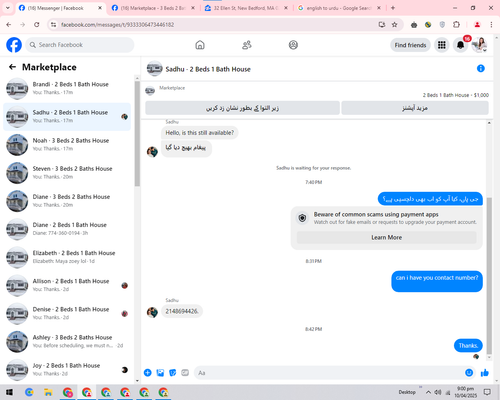The width and height of the screenshot is (500, 400).
Task: Click Sadhu's avatar beside the phone number message
Action: [x=152, y=312]
